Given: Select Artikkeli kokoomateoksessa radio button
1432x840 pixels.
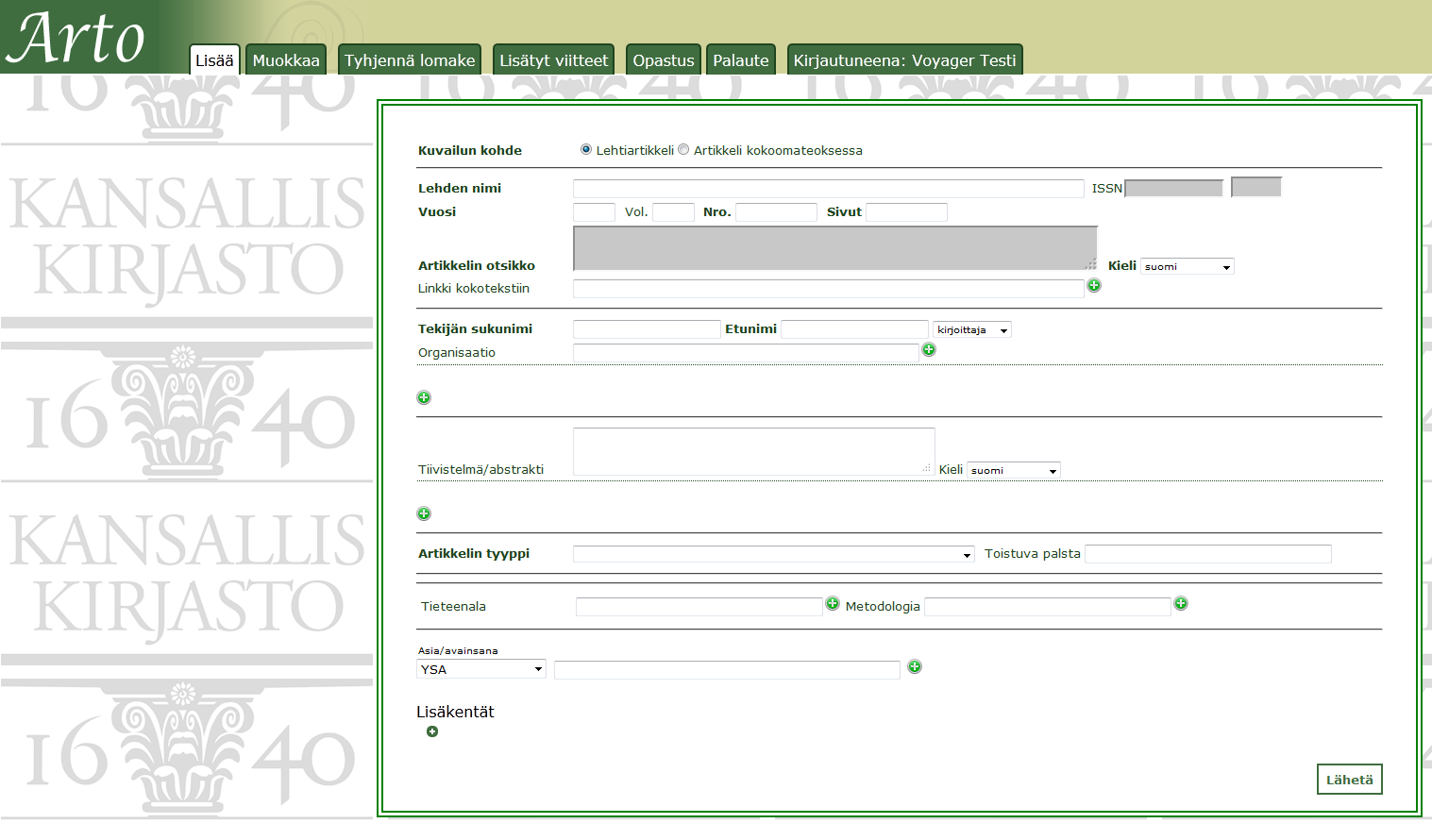Looking at the screenshot, I should (x=683, y=149).
